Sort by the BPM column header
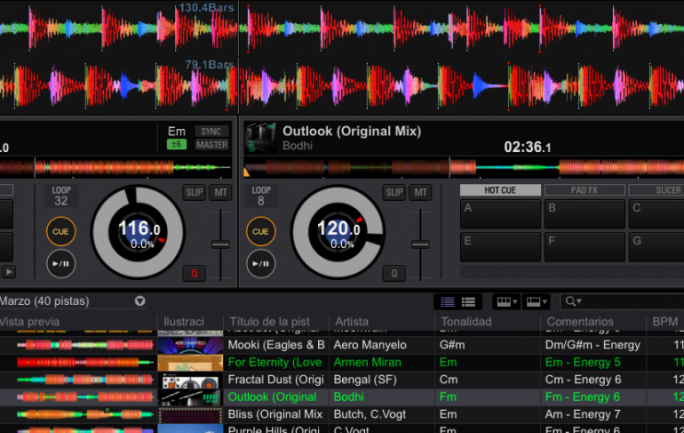The image size is (684, 433). tap(665, 322)
